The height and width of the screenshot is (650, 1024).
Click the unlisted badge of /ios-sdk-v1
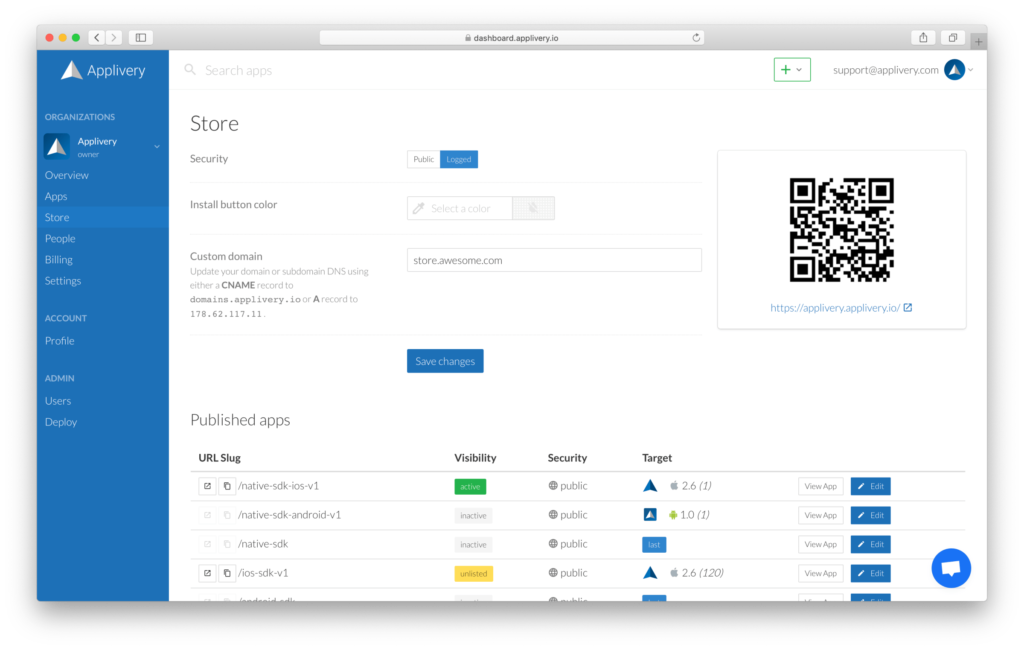point(473,574)
